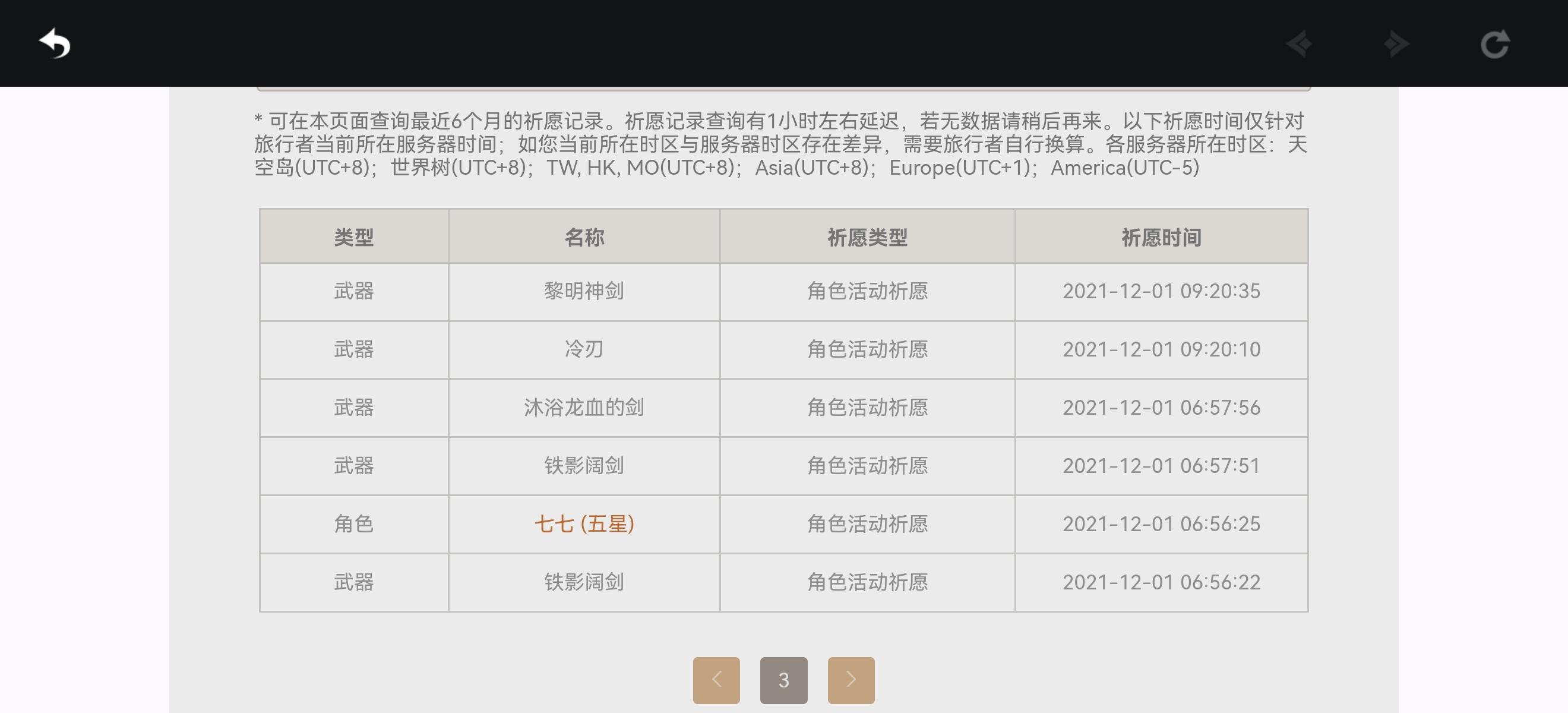
Task: Click the timestamp 2021-12-01 06:56:22
Action: point(1161,582)
